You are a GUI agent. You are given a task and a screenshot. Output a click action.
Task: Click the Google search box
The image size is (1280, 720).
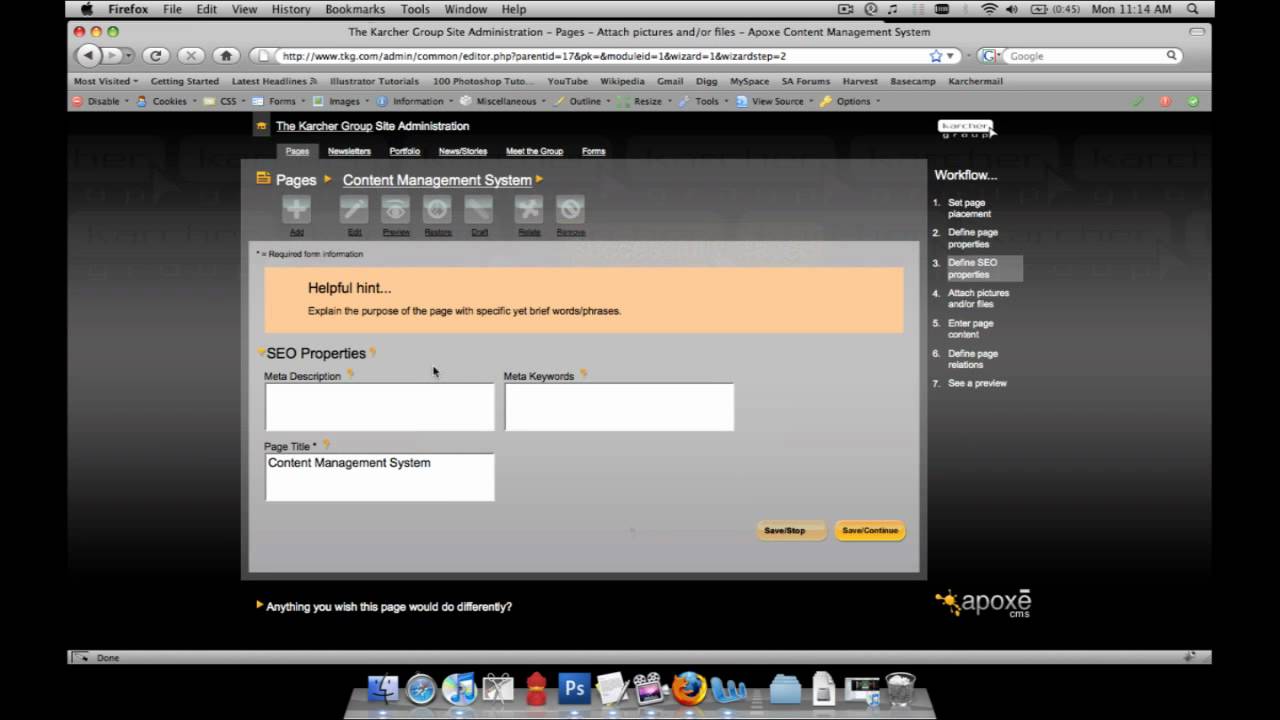1084,56
